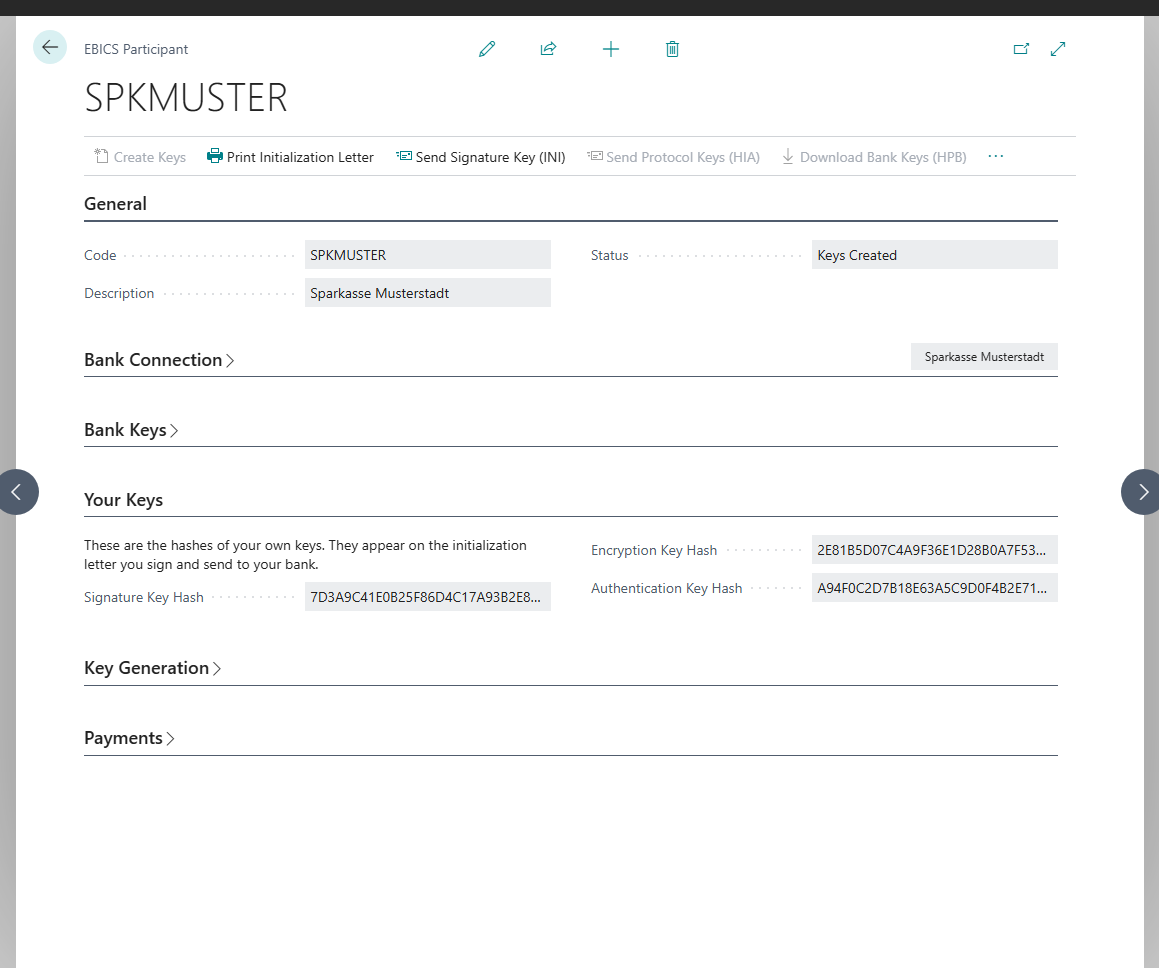Click Print Initialization Letter
Screen dimensions: 1159x968
coord(290,157)
